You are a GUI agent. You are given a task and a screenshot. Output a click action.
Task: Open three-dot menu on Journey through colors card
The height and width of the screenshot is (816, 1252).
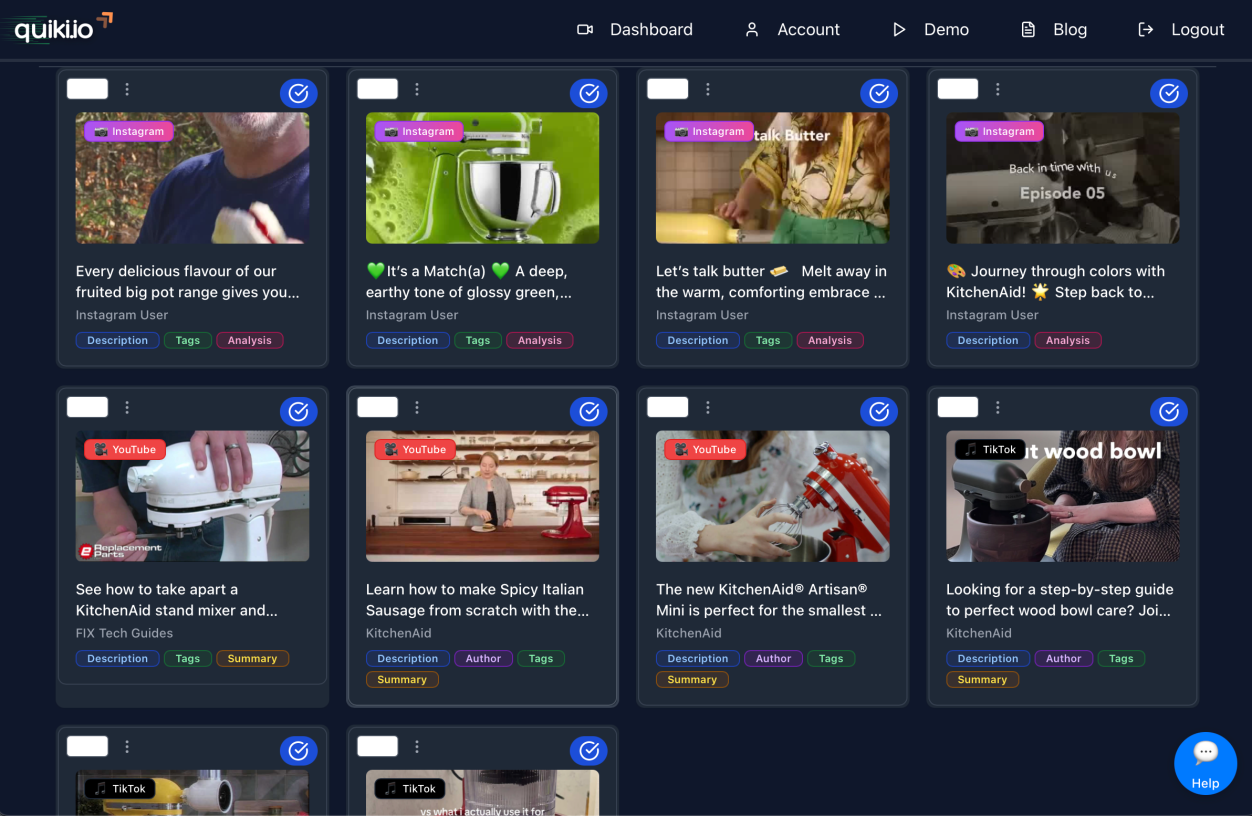(x=997, y=89)
